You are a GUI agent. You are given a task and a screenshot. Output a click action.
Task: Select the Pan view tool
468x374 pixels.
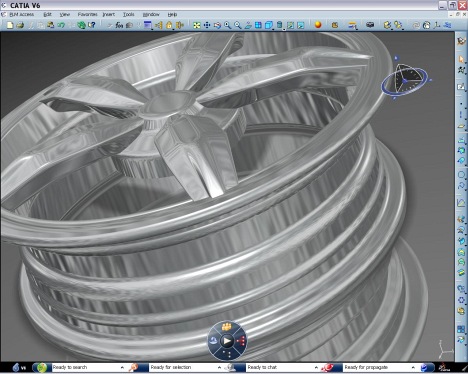coord(207,25)
